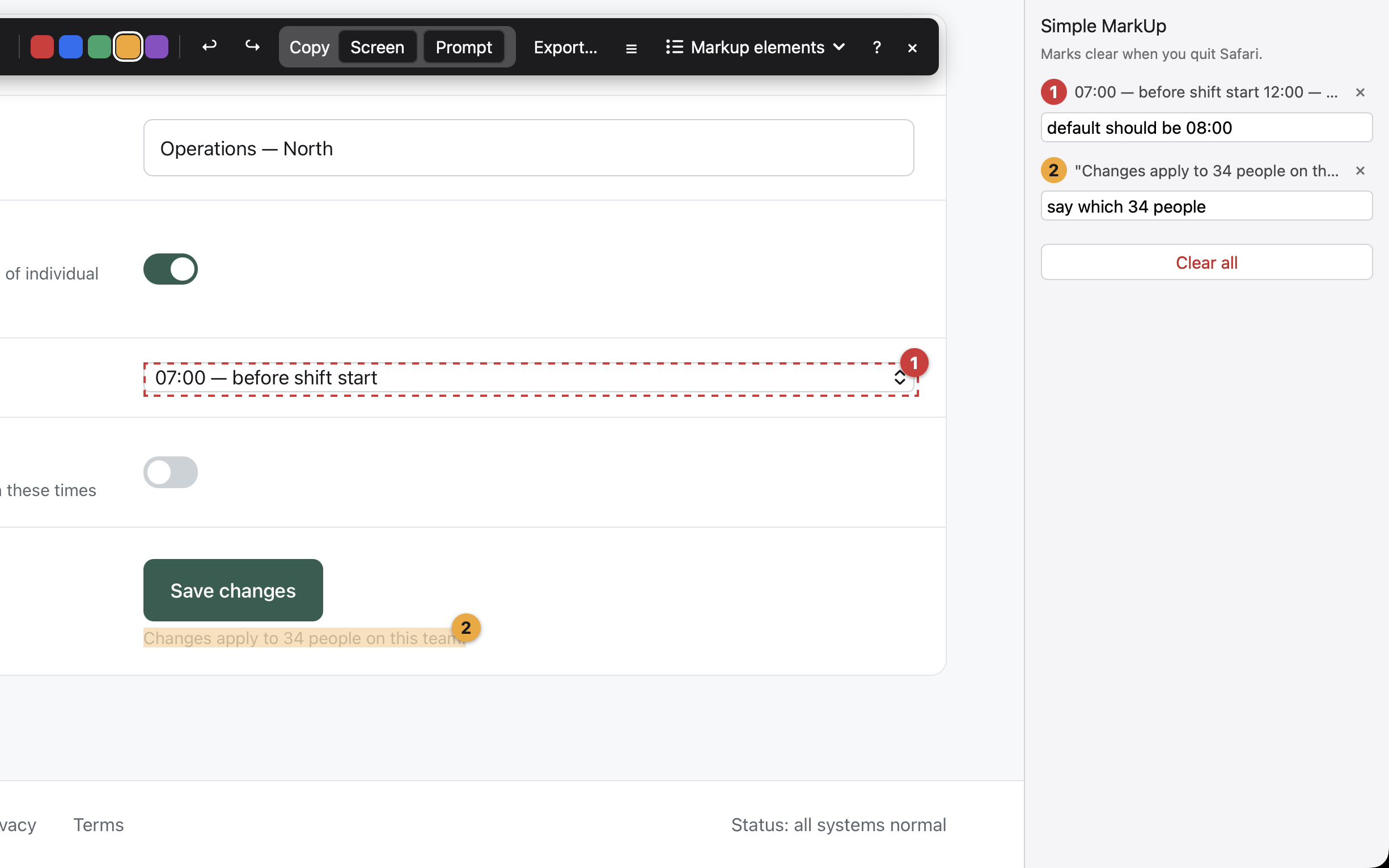Open the 07:00 — before shift start dropdown
Image resolution: width=1389 pixels, height=868 pixels.
[x=528, y=378]
